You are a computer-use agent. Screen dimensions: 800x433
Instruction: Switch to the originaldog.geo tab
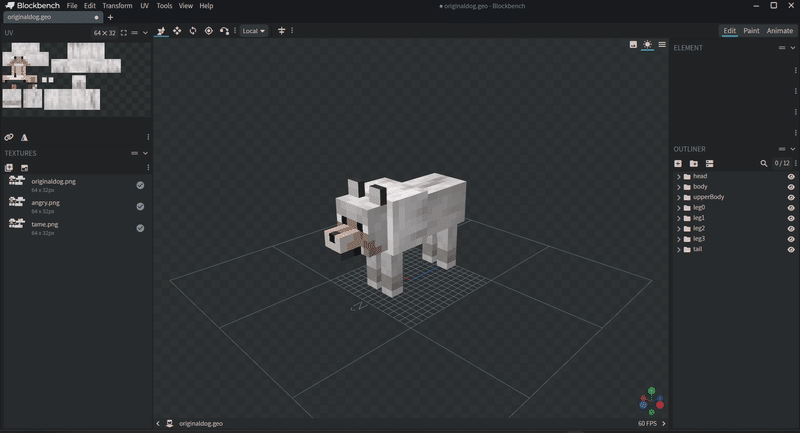(53, 17)
